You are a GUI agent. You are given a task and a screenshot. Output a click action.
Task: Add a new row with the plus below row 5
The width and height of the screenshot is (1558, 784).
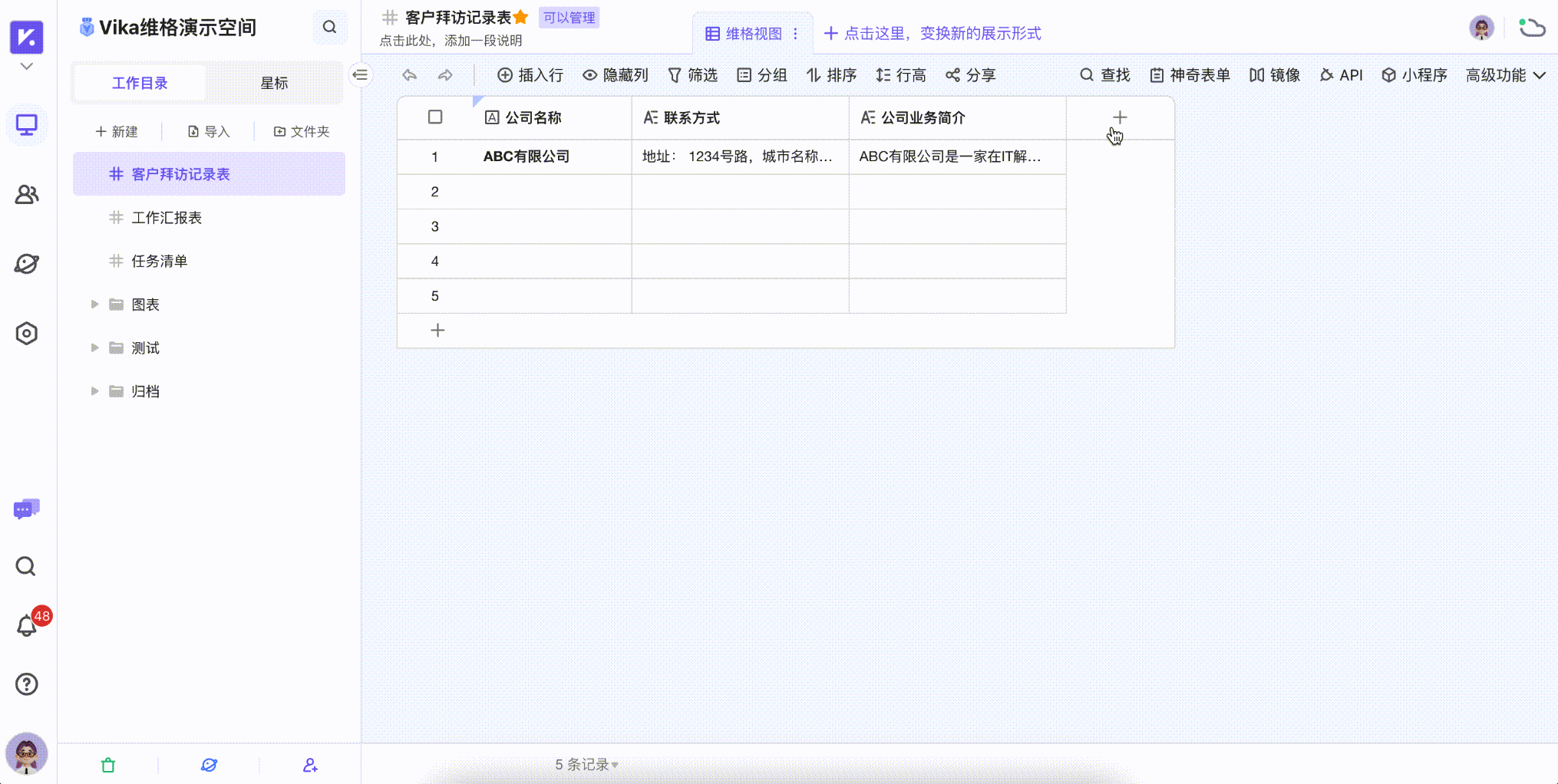pyautogui.click(x=437, y=330)
